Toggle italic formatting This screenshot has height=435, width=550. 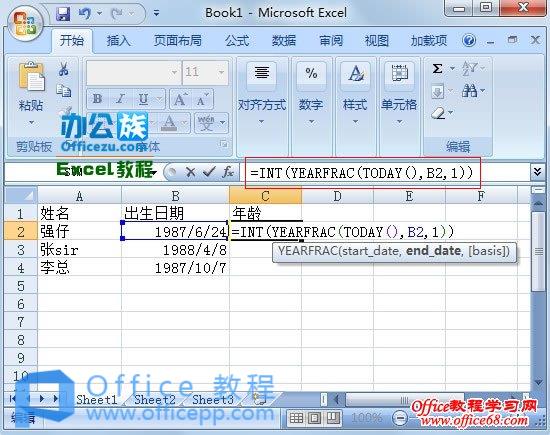tap(120, 99)
